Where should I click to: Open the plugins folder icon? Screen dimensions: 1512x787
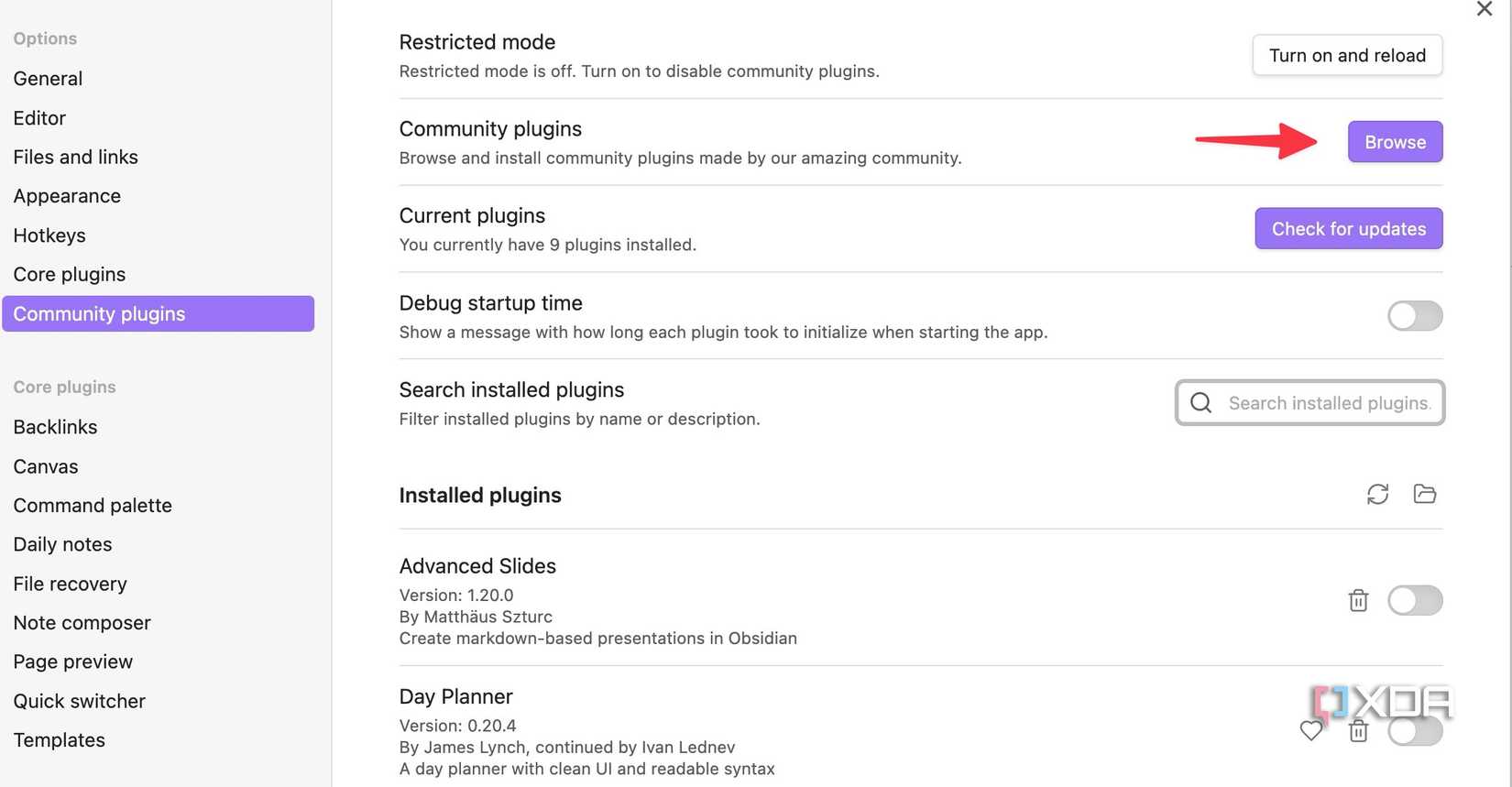[1425, 494]
